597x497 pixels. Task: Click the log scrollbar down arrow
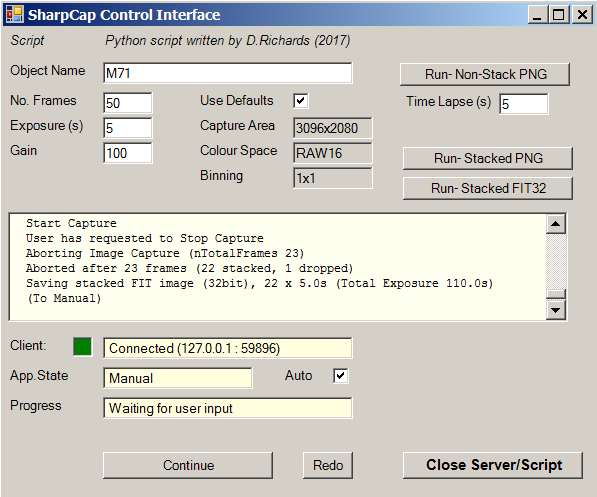pos(555,310)
